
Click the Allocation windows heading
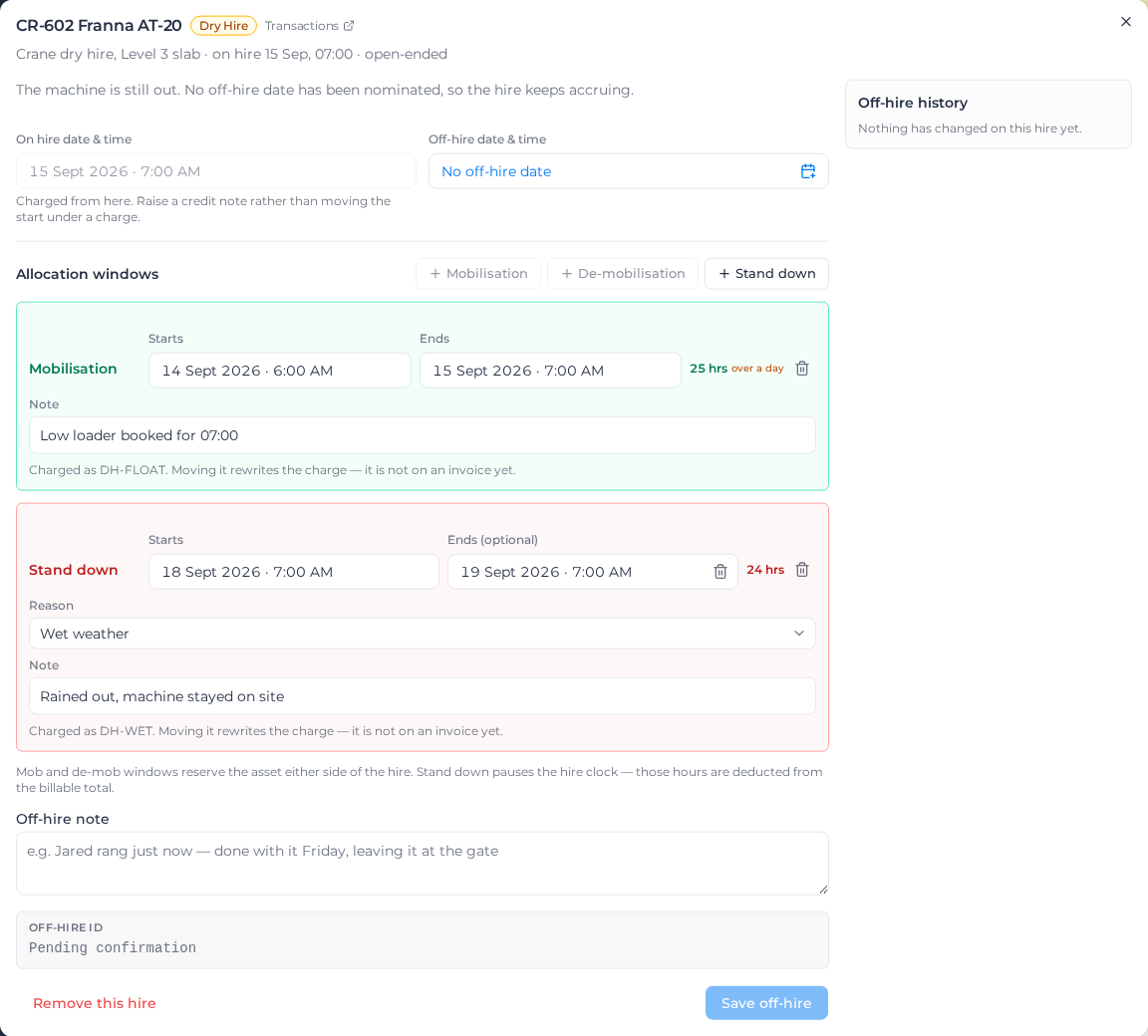click(x=87, y=274)
